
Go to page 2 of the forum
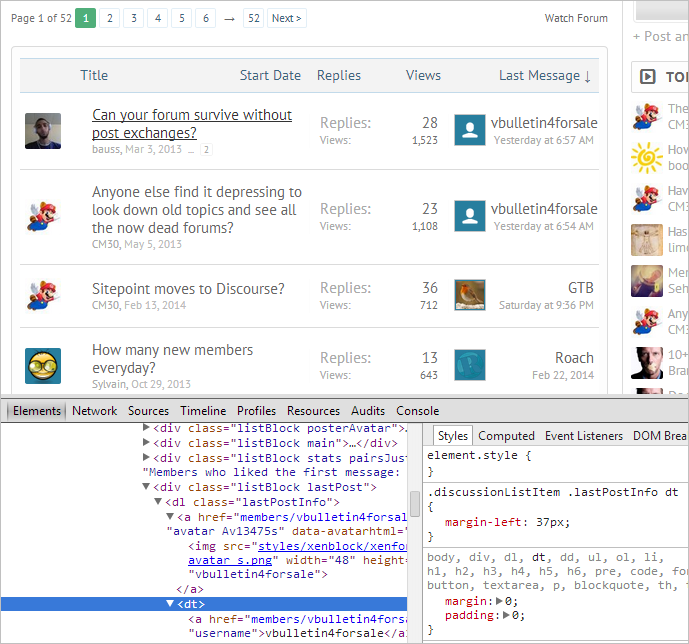109,18
